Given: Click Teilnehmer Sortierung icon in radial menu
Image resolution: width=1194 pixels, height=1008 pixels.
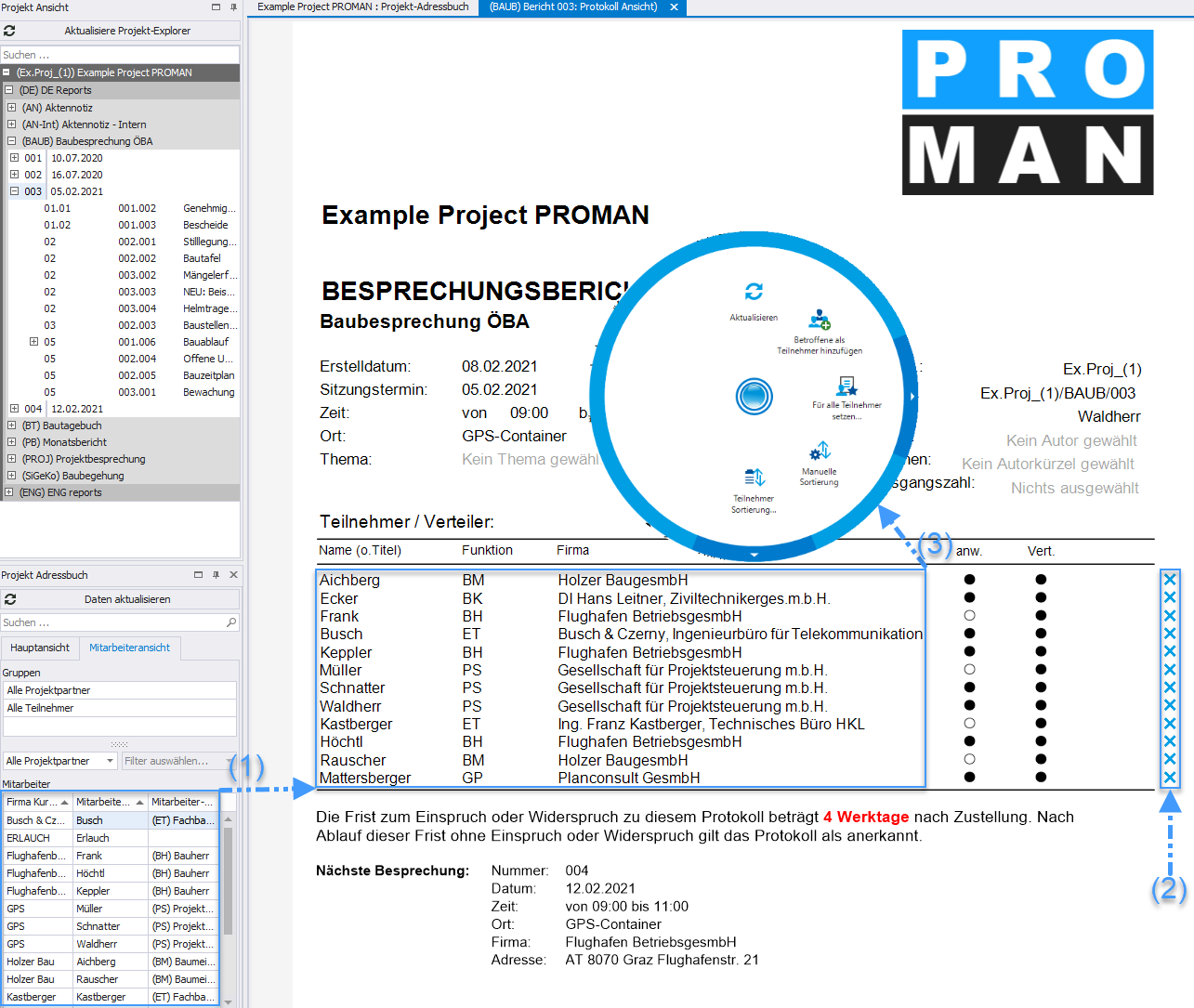Looking at the screenshot, I should (754, 478).
